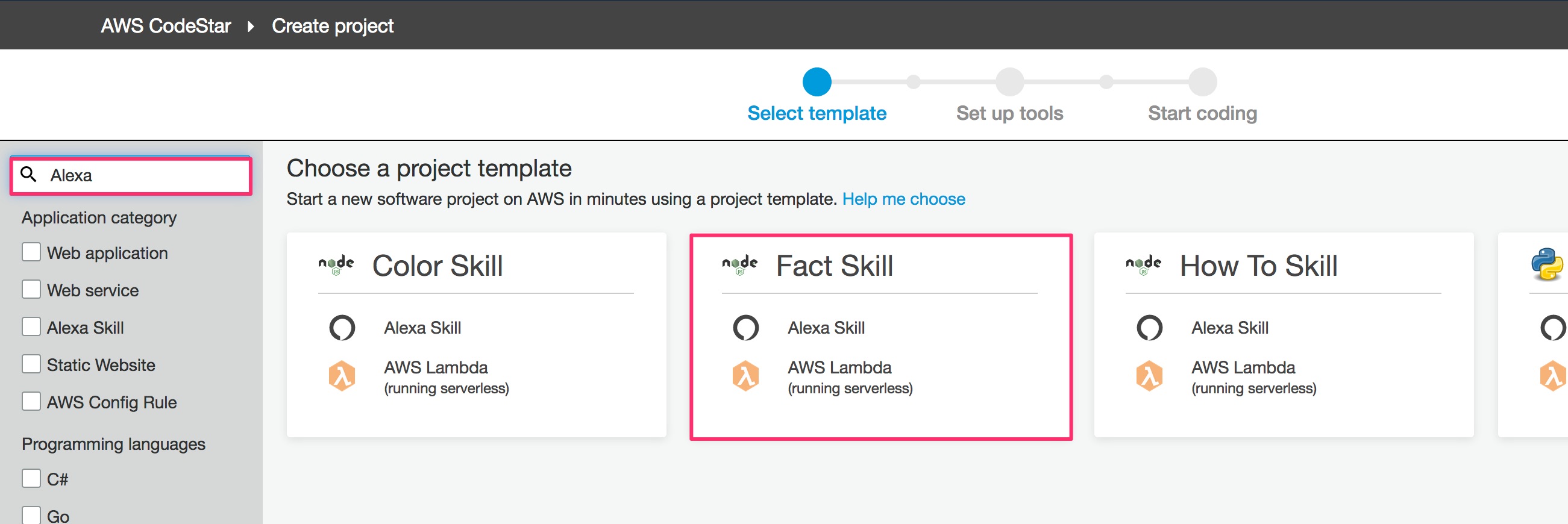Click the Python logo on the partial card
1568x524 pixels.
pos(1547,265)
